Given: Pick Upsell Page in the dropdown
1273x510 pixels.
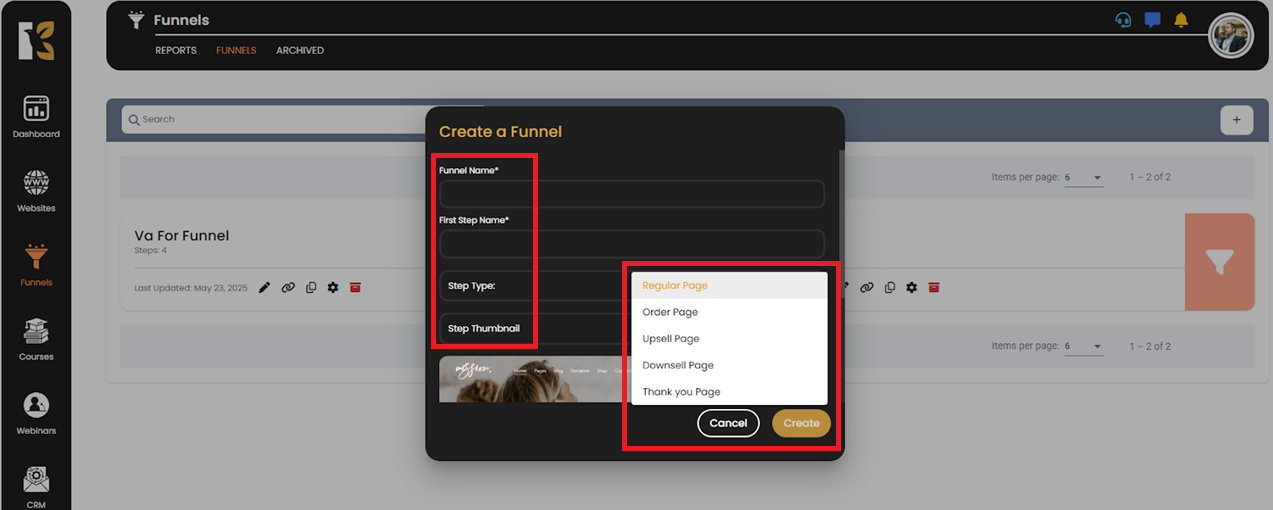Looking at the screenshot, I should pyautogui.click(x=671, y=339).
